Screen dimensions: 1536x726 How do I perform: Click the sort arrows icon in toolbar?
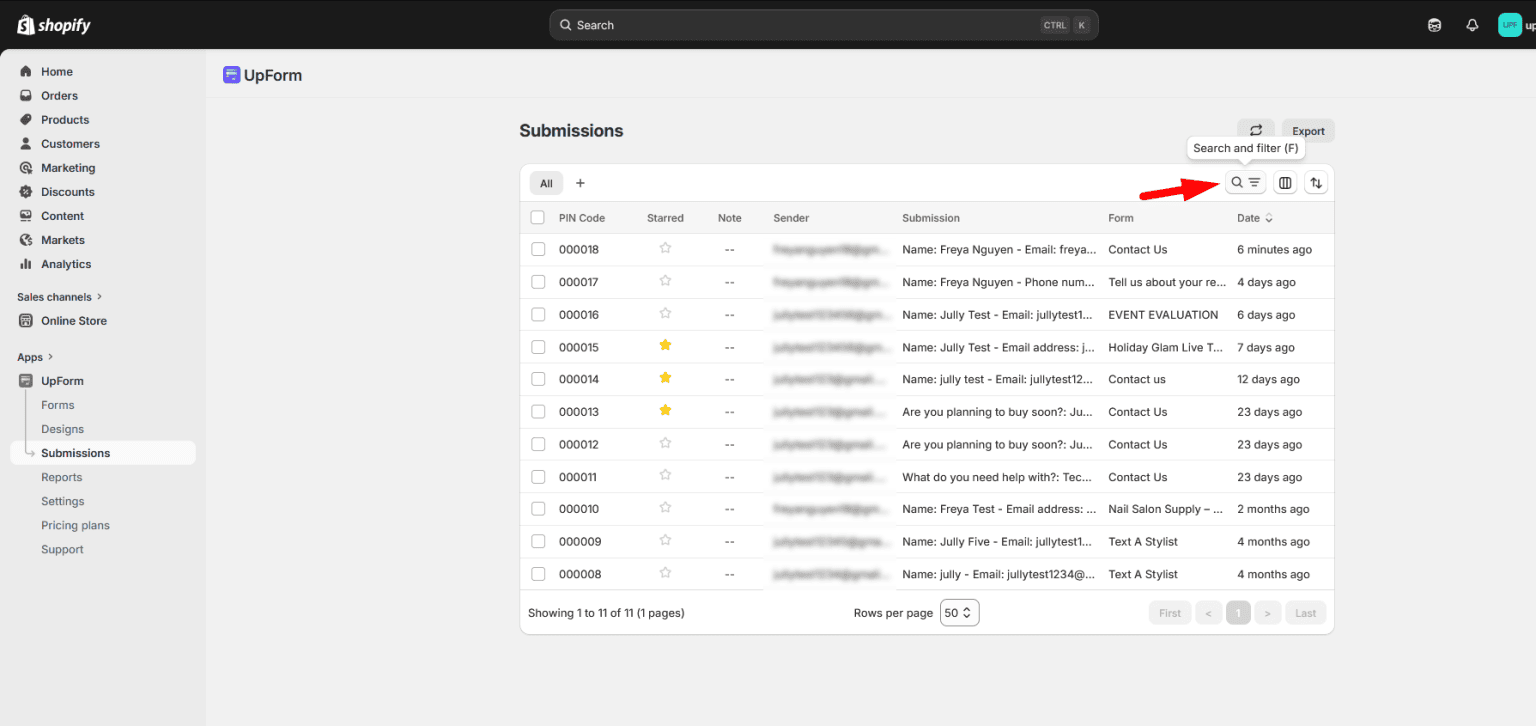tap(1316, 182)
